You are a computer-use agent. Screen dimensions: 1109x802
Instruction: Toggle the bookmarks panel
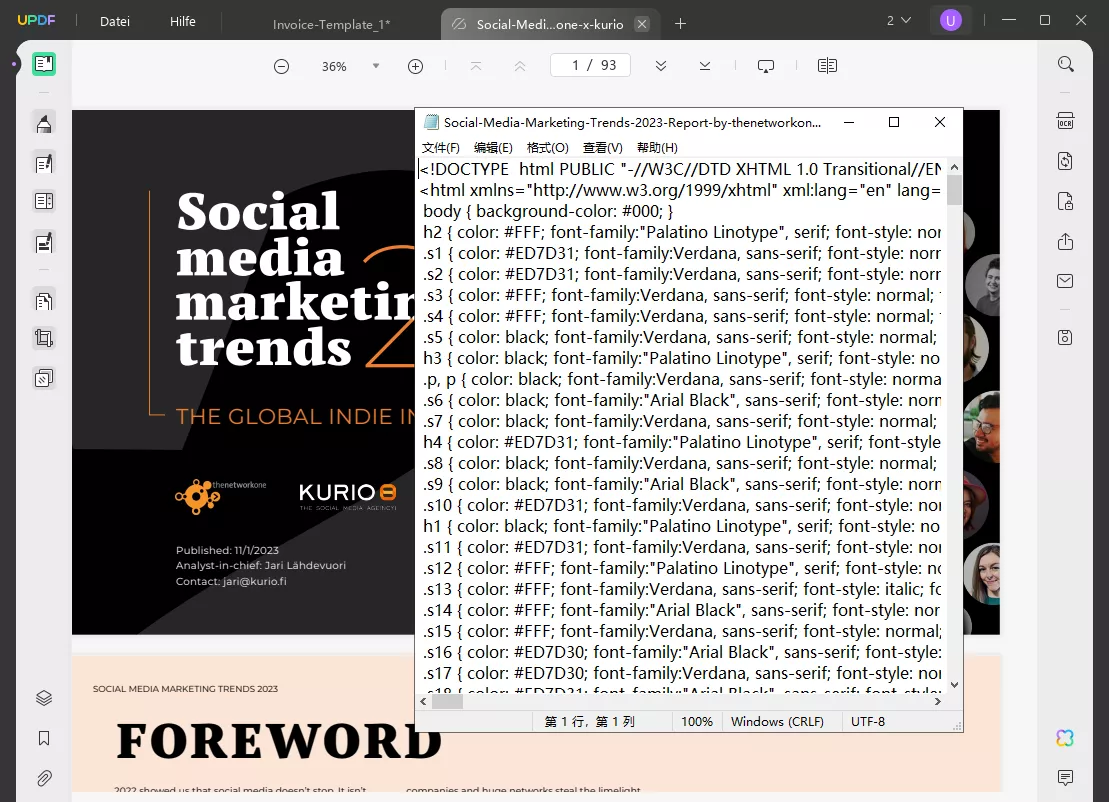click(x=44, y=738)
